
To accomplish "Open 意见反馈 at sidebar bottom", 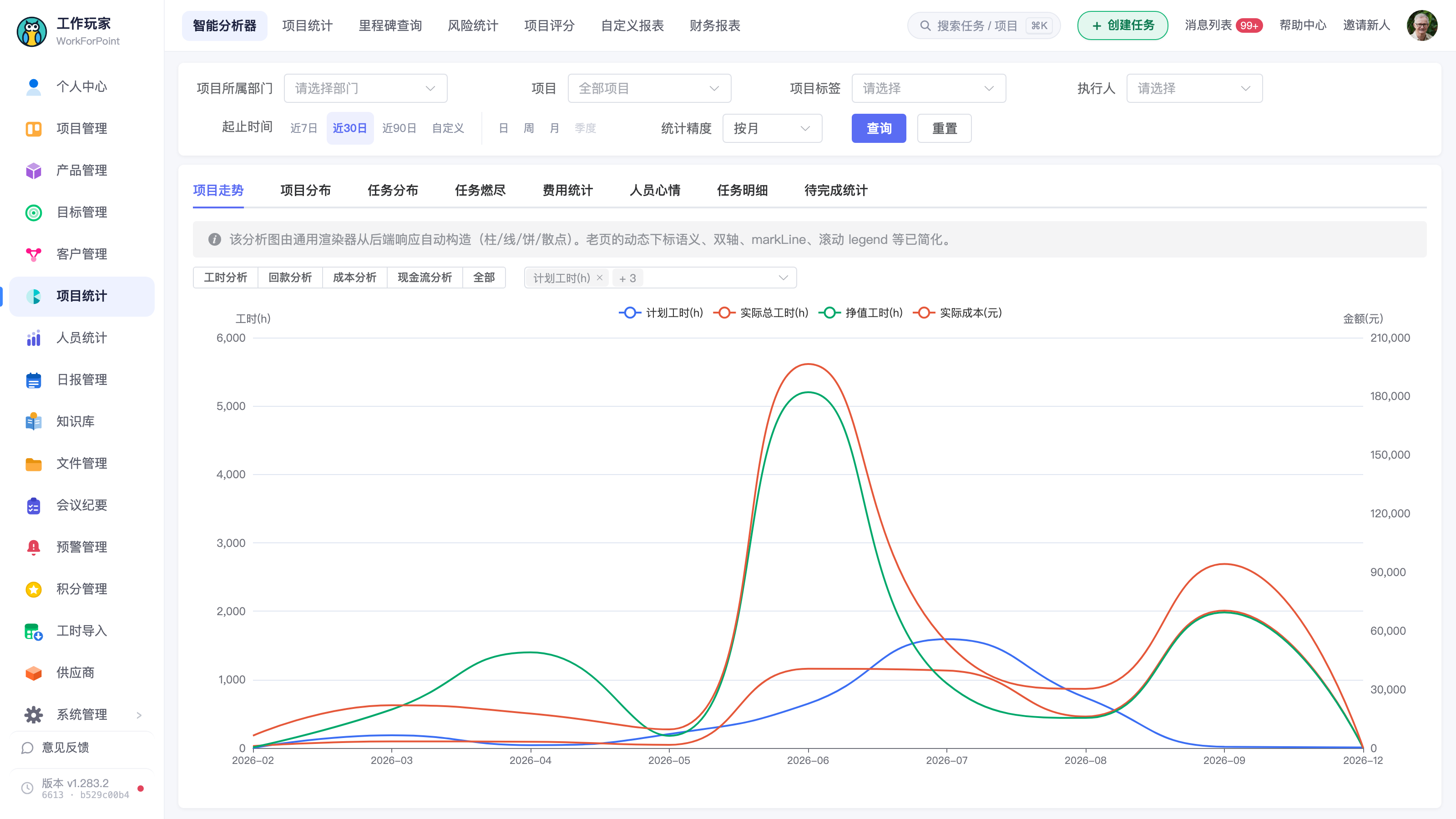I will click(x=55, y=748).
